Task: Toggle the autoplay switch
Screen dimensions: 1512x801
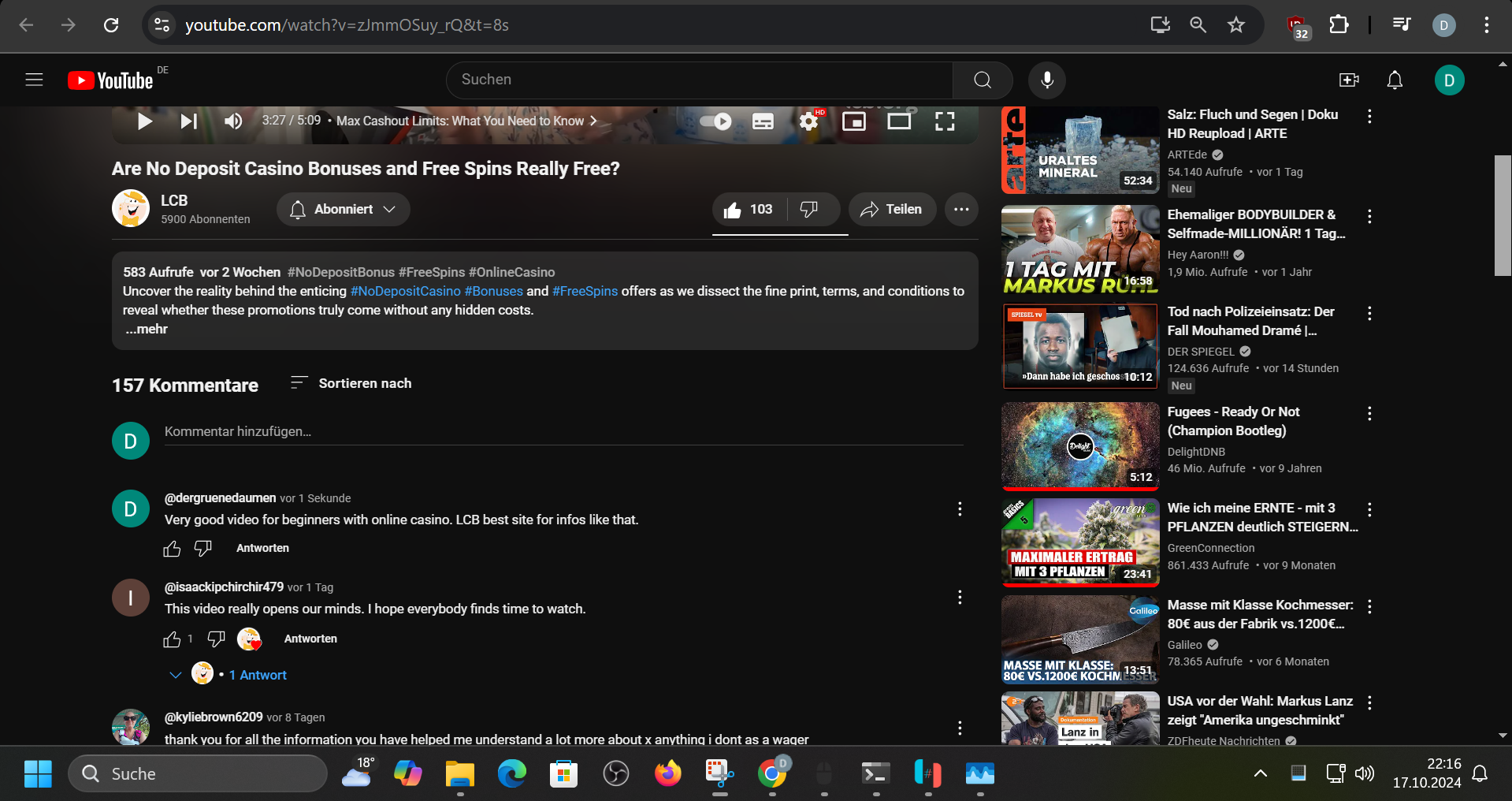Action: (x=715, y=121)
